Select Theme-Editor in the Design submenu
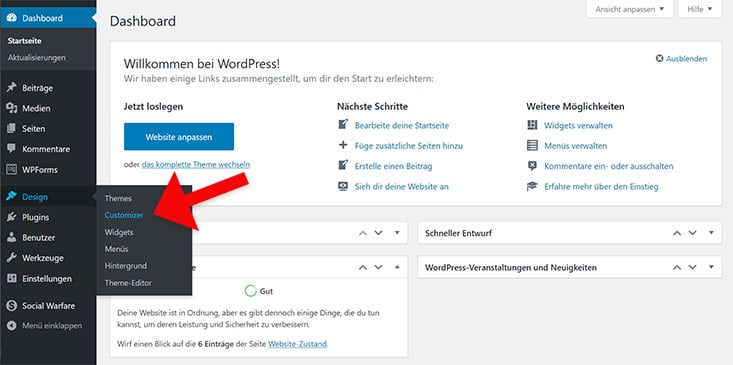This screenshot has width=733, height=365. (128, 283)
